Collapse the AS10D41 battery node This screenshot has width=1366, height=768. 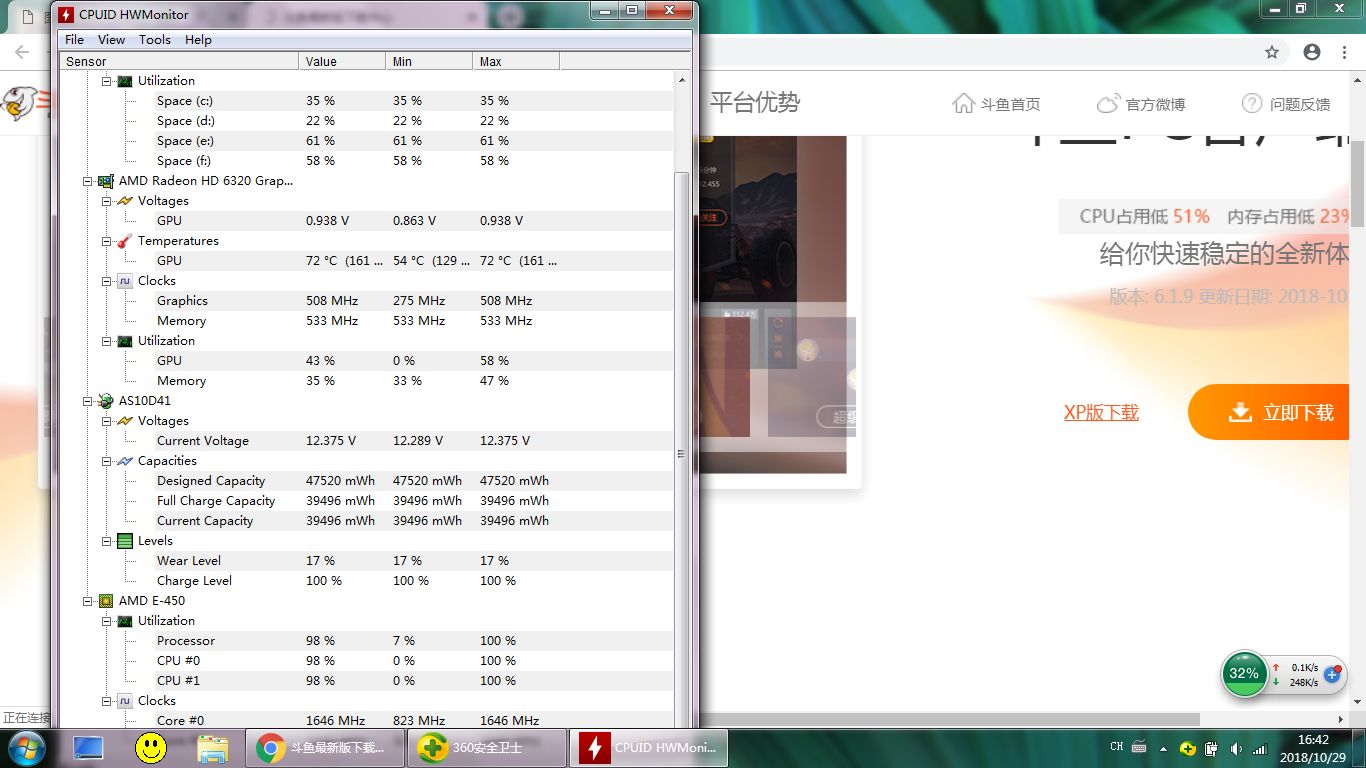coord(88,401)
